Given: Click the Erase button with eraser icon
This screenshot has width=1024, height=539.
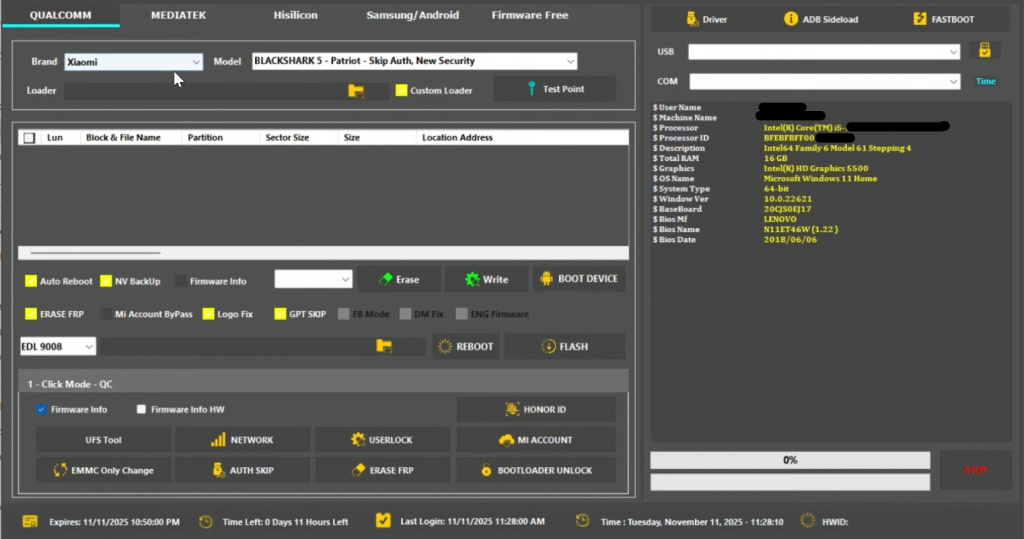Looking at the screenshot, I should pyautogui.click(x=399, y=279).
